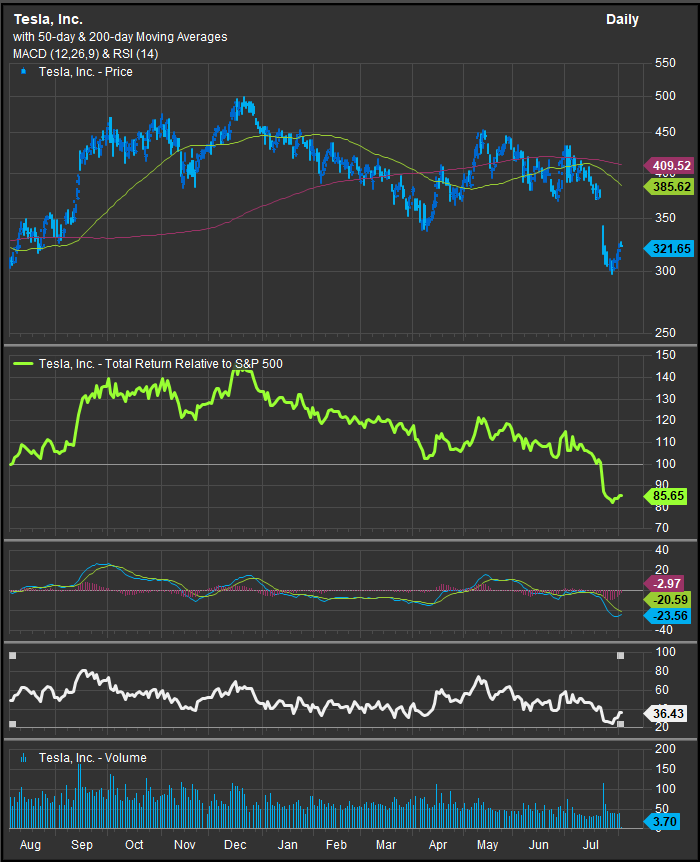
Task: Click the Tesla, Inc. - Price legend label
Action: 86,72
